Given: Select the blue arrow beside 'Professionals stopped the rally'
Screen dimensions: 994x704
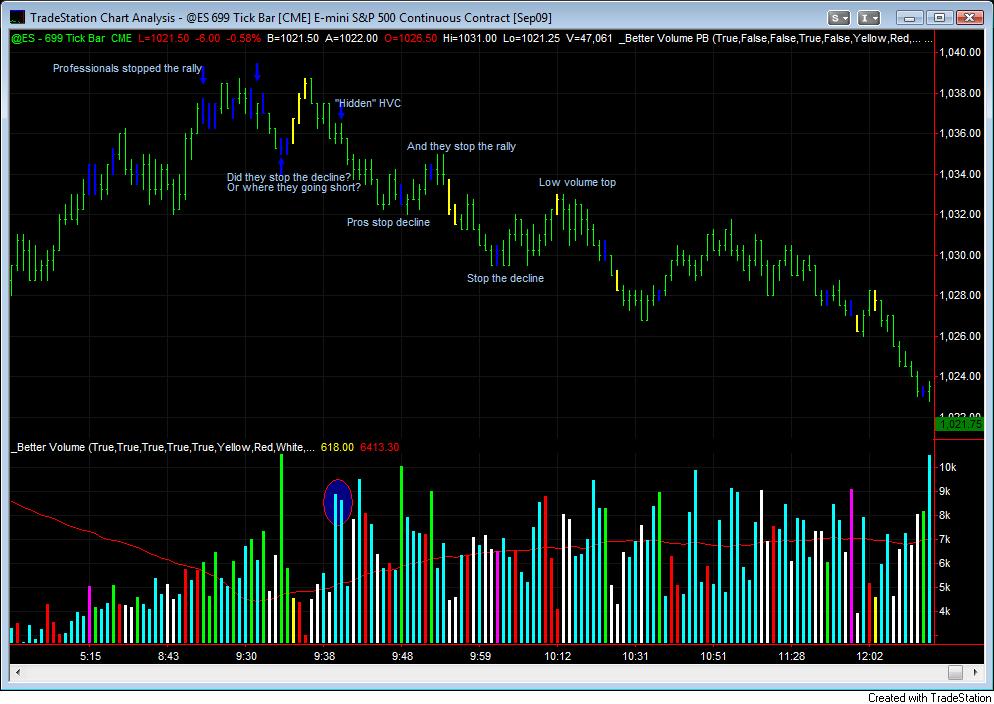Looking at the screenshot, I should tap(203, 75).
